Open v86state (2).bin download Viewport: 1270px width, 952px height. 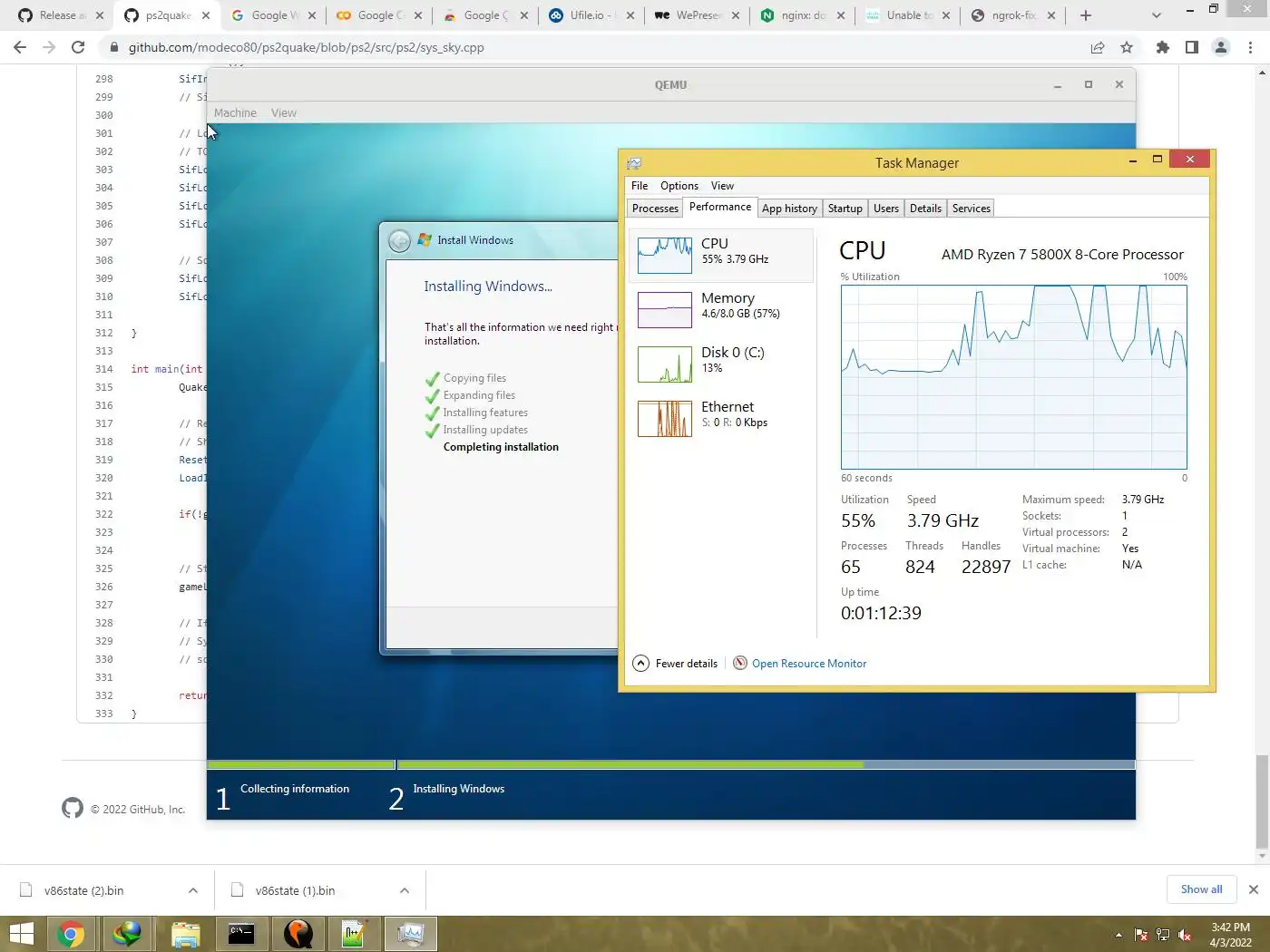(84, 890)
